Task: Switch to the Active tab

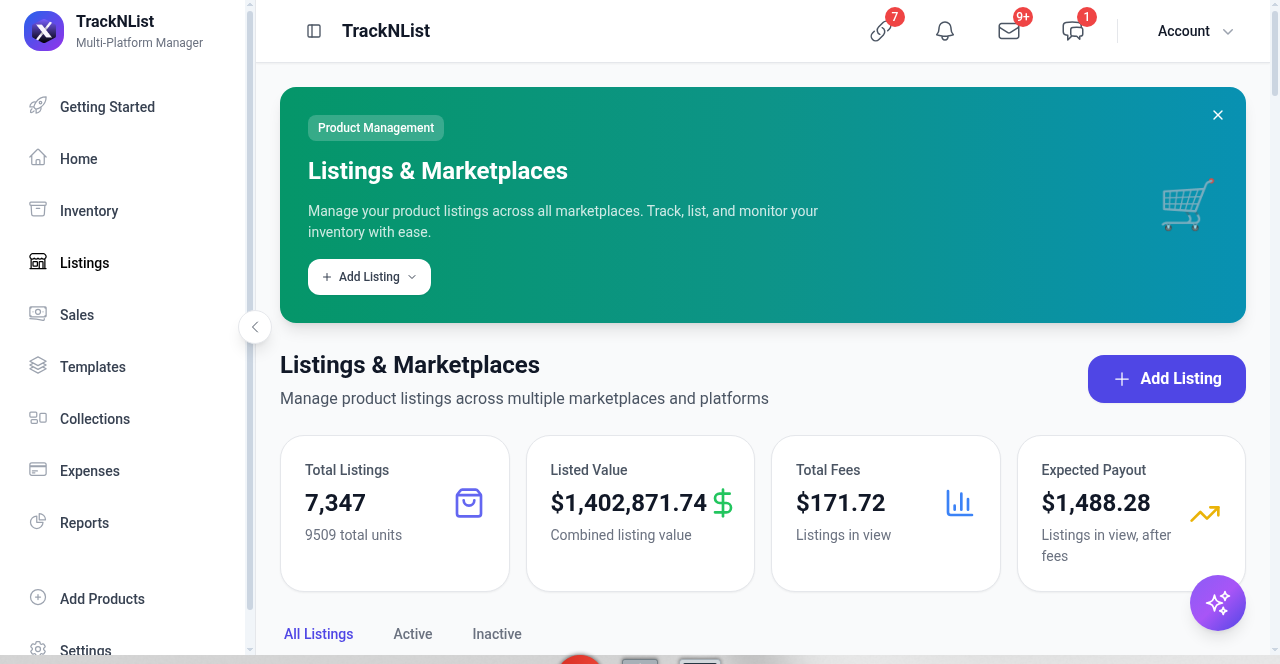Action: [x=413, y=634]
